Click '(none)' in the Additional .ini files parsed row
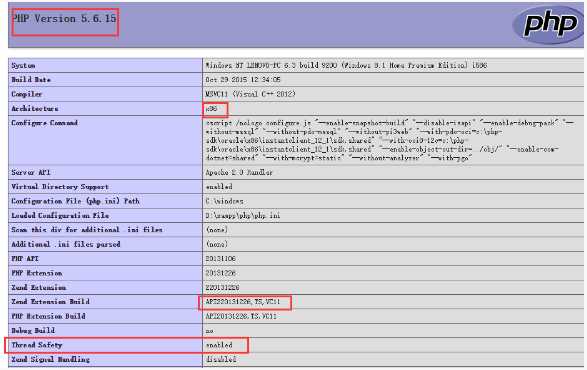 [216, 245]
